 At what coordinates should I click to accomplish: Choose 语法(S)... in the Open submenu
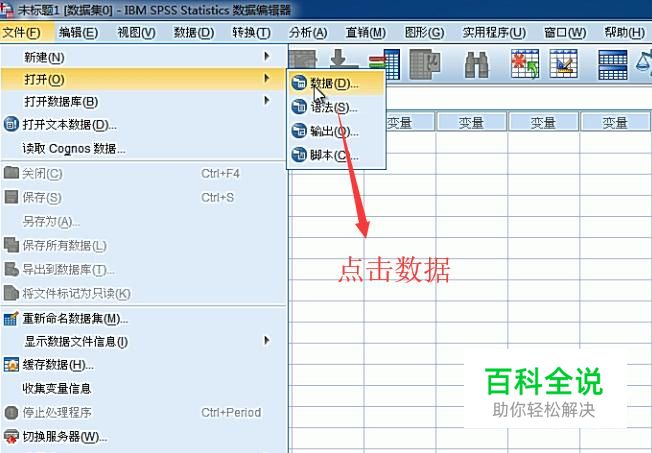(x=336, y=107)
